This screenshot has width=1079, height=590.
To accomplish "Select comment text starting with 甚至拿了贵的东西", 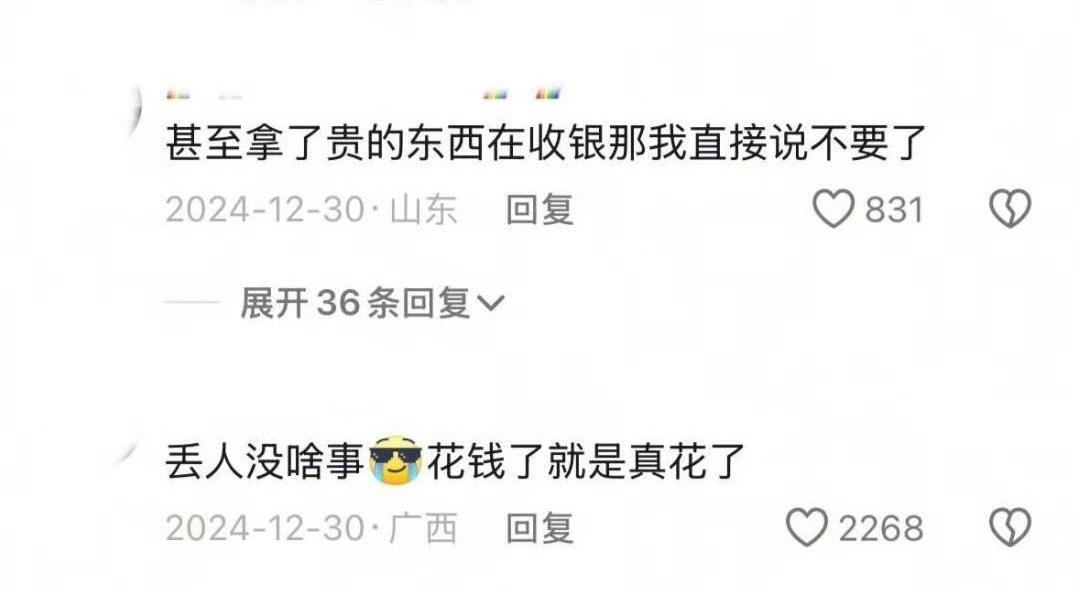I will (546, 143).
